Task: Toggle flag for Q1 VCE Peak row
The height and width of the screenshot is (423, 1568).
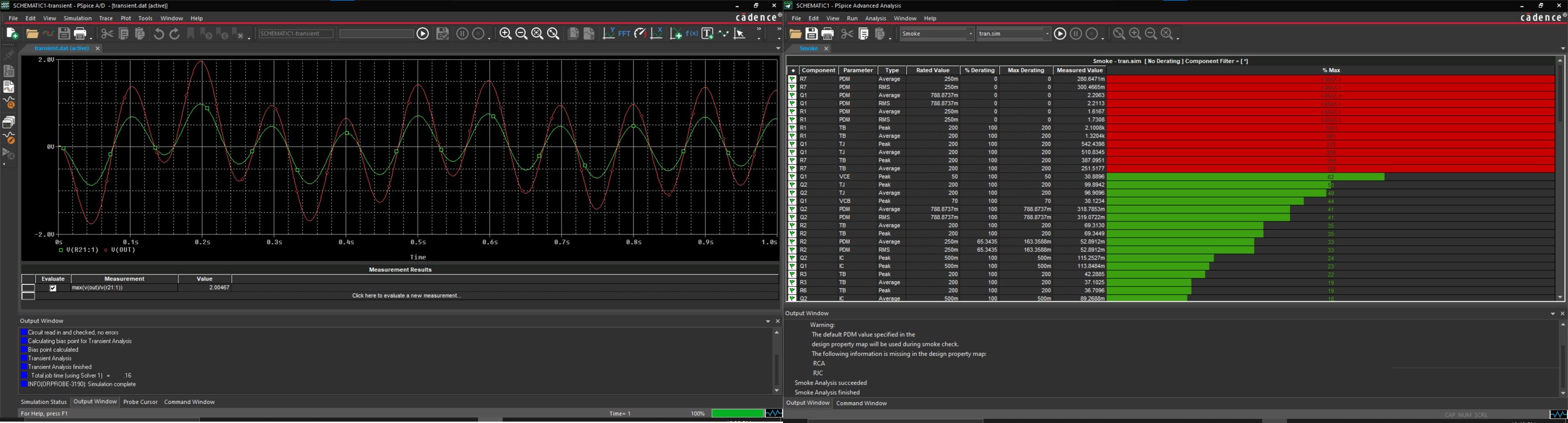Action: [x=792, y=177]
